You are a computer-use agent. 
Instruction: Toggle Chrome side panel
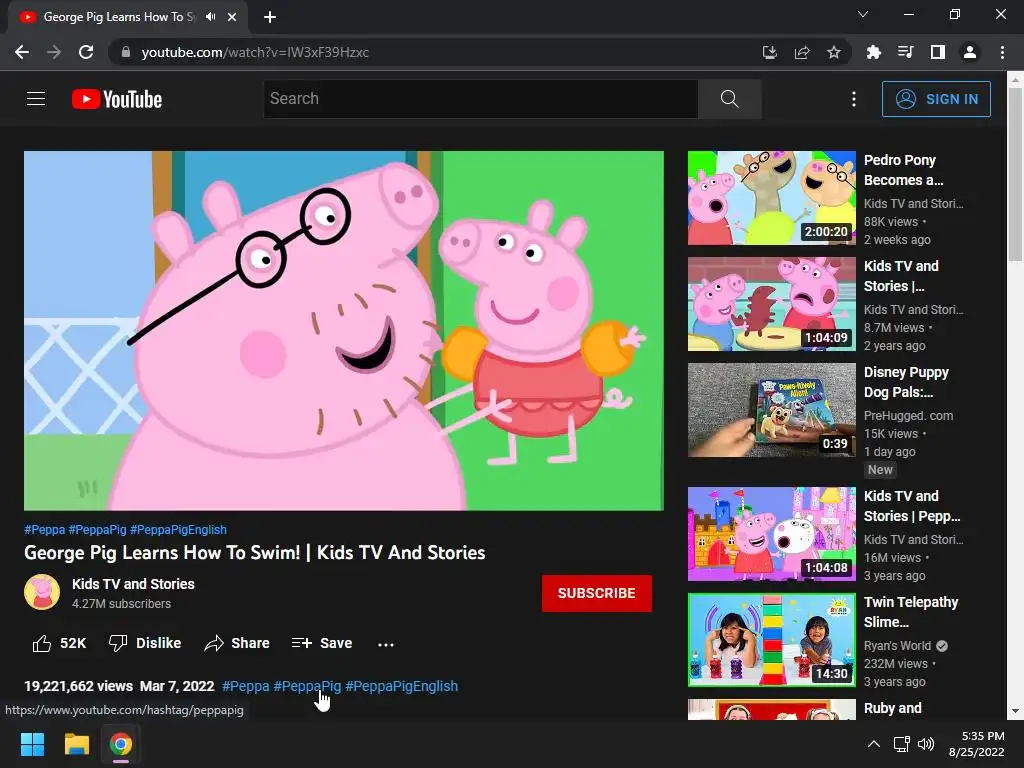click(x=938, y=52)
